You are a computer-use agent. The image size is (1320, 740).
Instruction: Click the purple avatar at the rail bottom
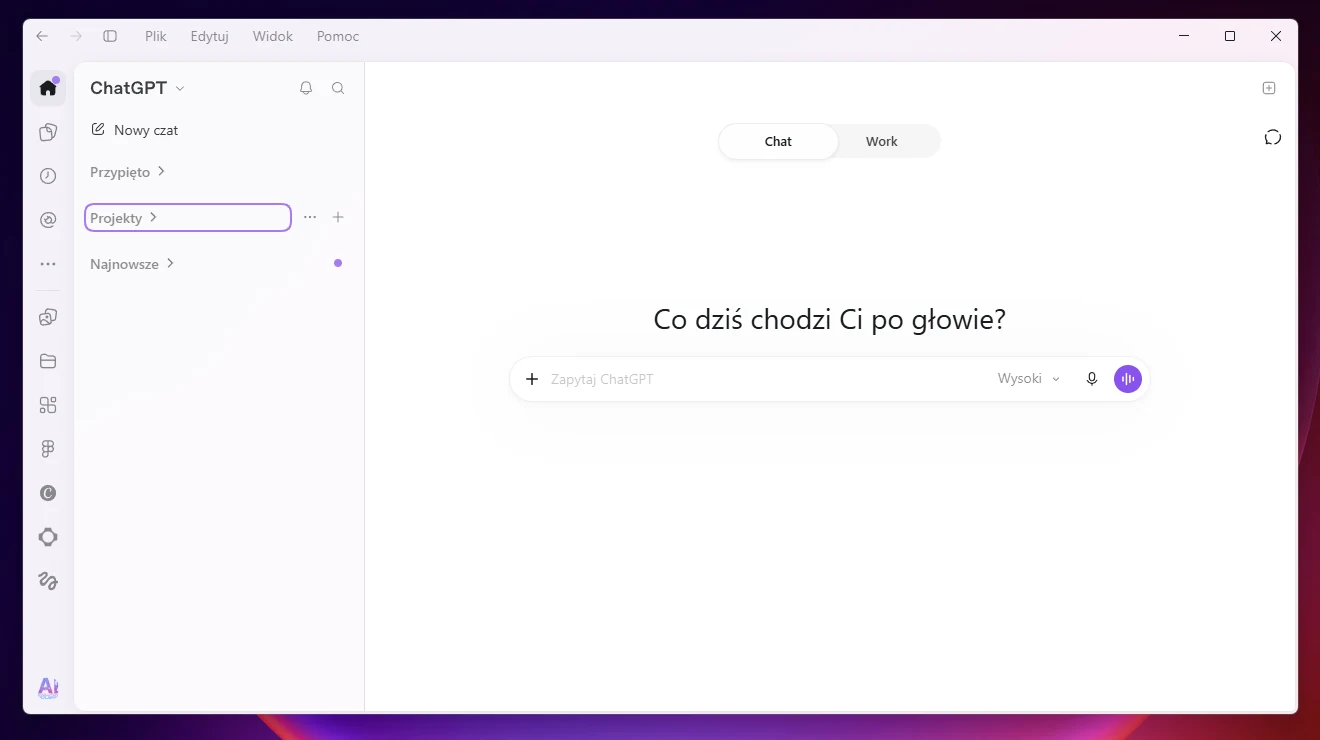(48, 688)
